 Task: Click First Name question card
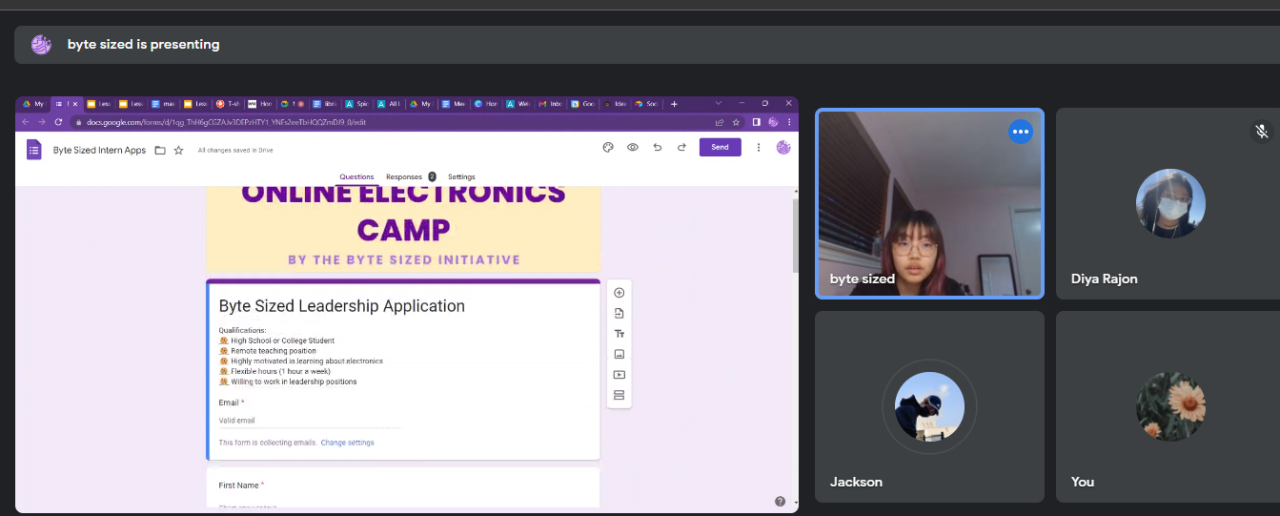click(403, 489)
